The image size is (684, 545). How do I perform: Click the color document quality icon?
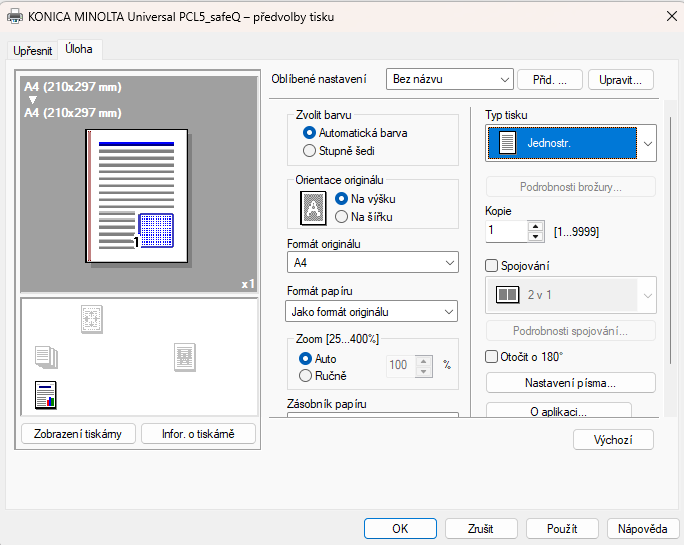pyautogui.click(x=46, y=394)
